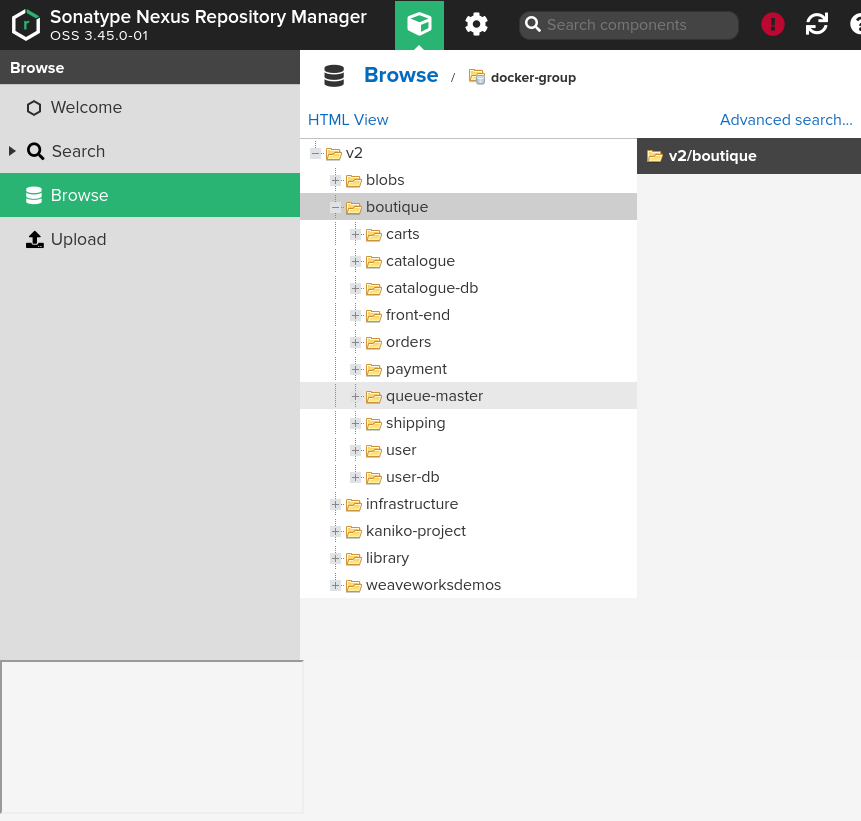The height and width of the screenshot is (821, 861).
Task: Collapse the v2 tree node
Action: [315, 153]
